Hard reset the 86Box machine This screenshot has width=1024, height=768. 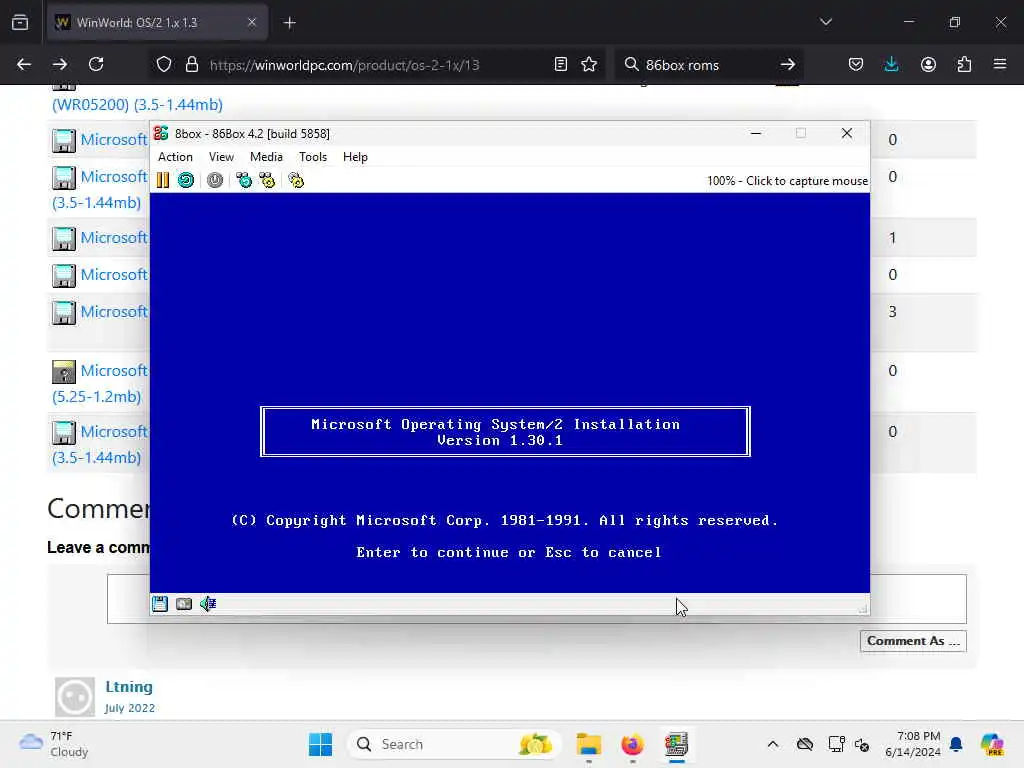click(x=186, y=180)
